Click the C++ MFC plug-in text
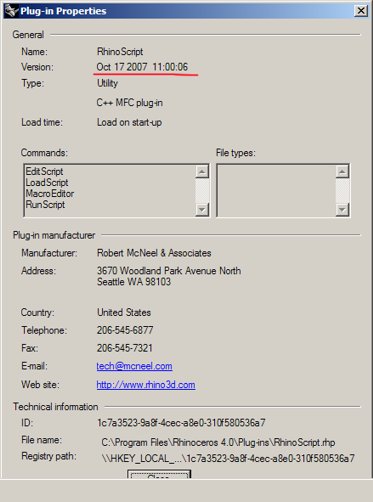Screen dimensions: 373x502 click(130, 103)
